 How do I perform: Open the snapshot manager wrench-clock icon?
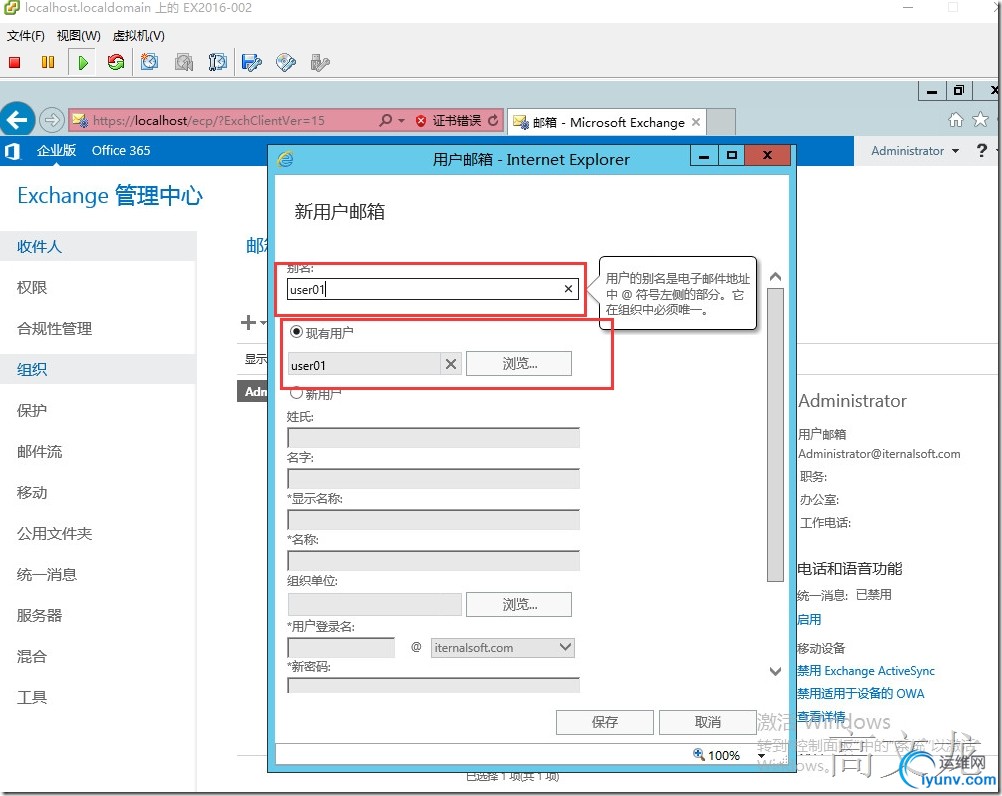click(217, 63)
